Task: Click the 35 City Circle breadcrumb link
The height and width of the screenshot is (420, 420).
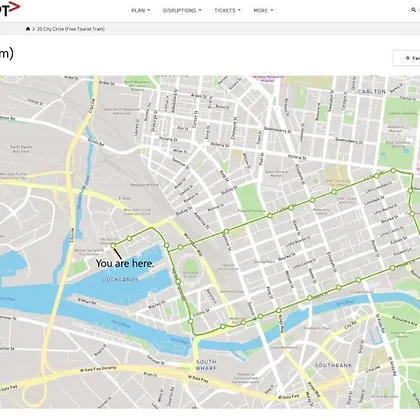Action: [71, 29]
